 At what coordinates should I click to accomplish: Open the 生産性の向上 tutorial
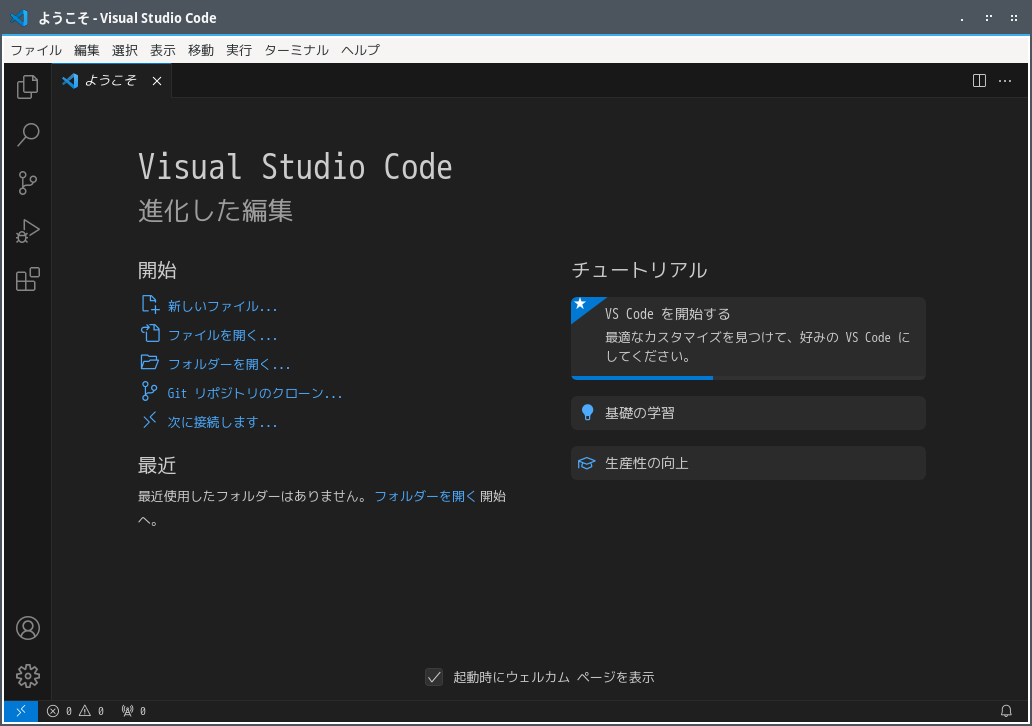coord(748,463)
